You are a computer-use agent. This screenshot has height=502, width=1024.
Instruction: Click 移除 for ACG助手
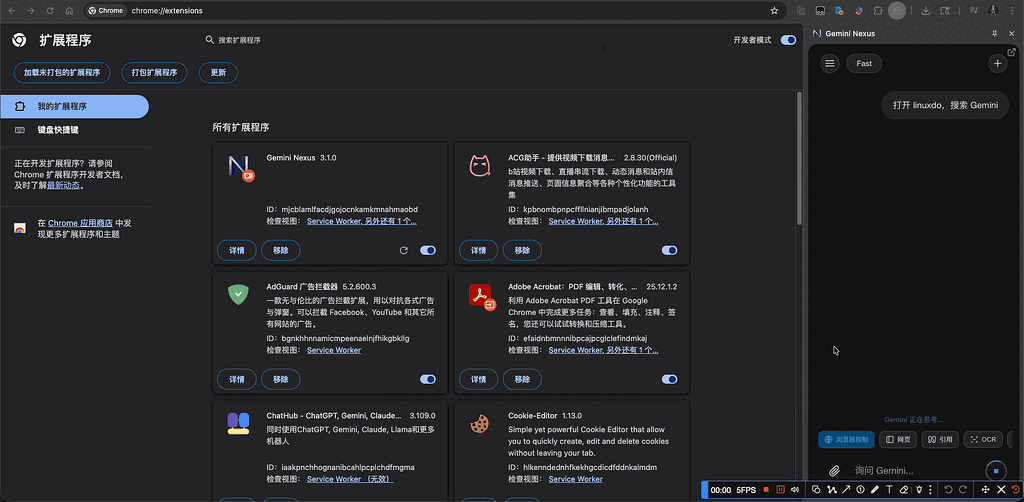[x=522, y=251]
